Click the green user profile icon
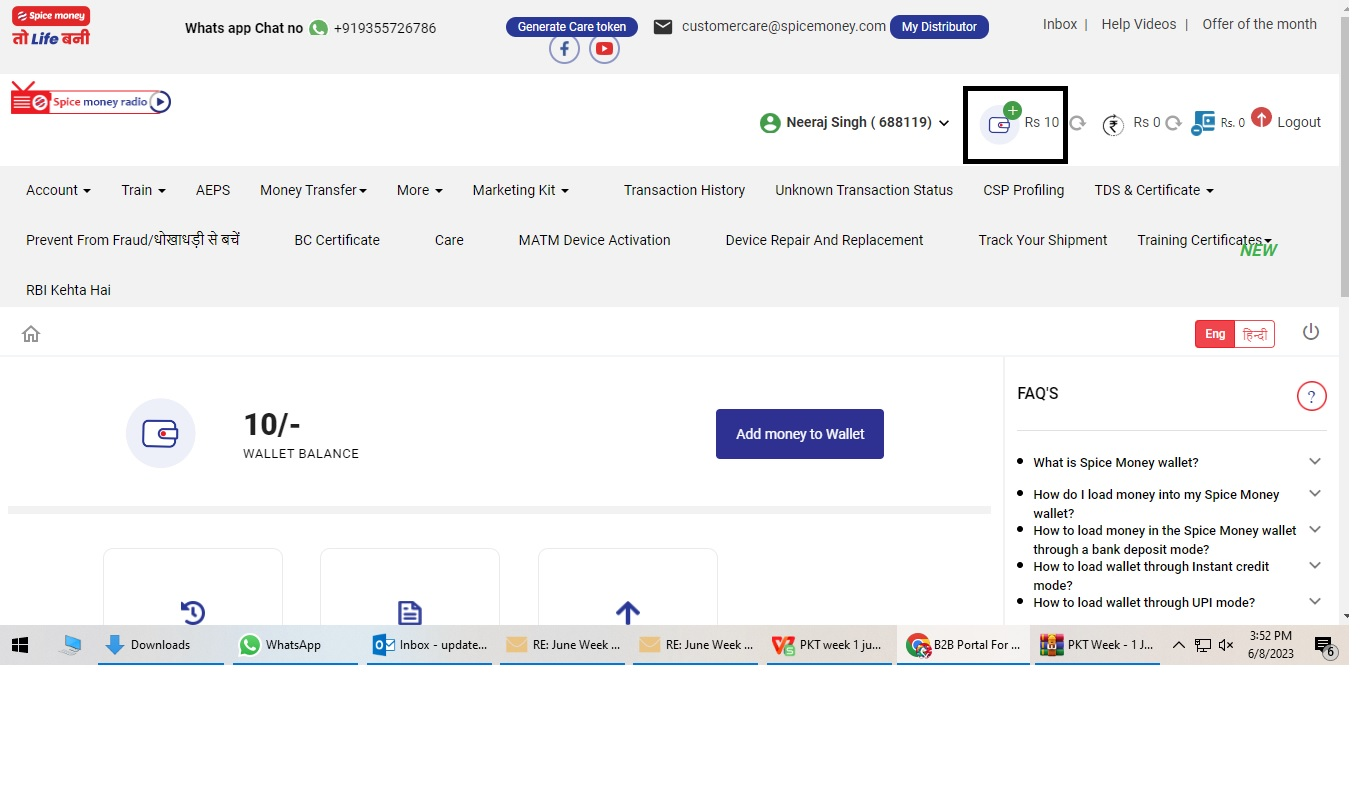Screen dimensions: 1366x786 click(770, 123)
